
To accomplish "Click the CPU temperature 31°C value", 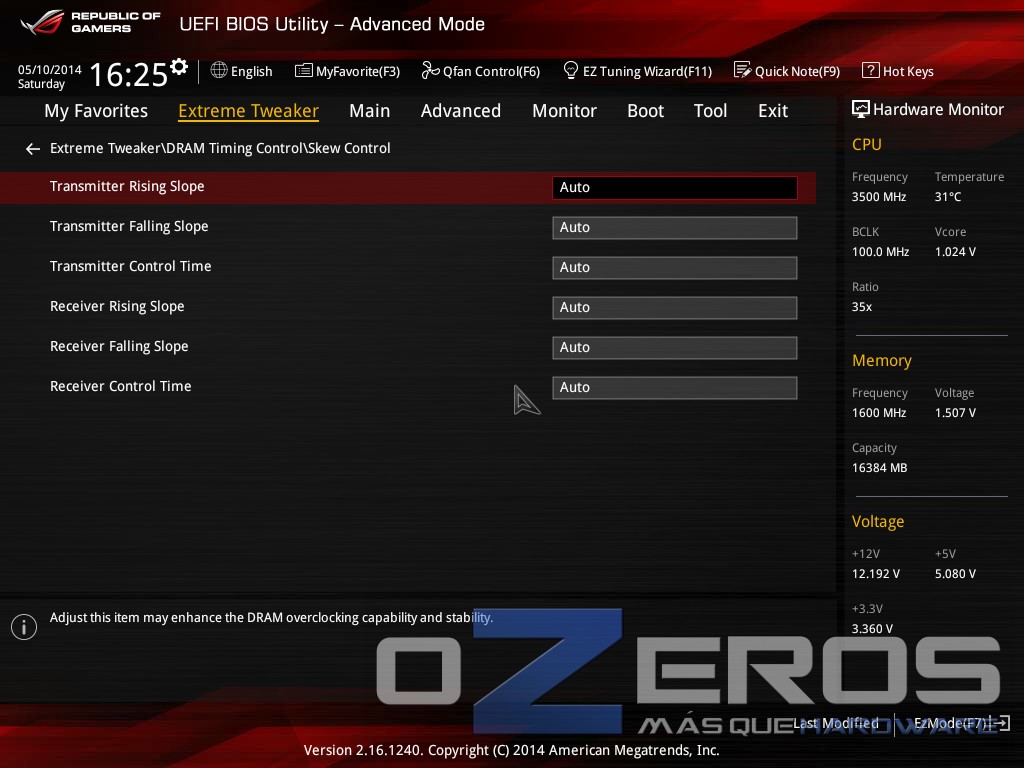I will click(948, 197).
